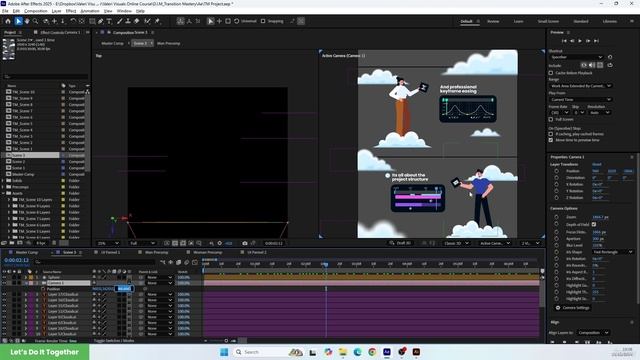640x360 pixels.
Task: Hide the Sphere layer eye toggle
Action: point(4,278)
